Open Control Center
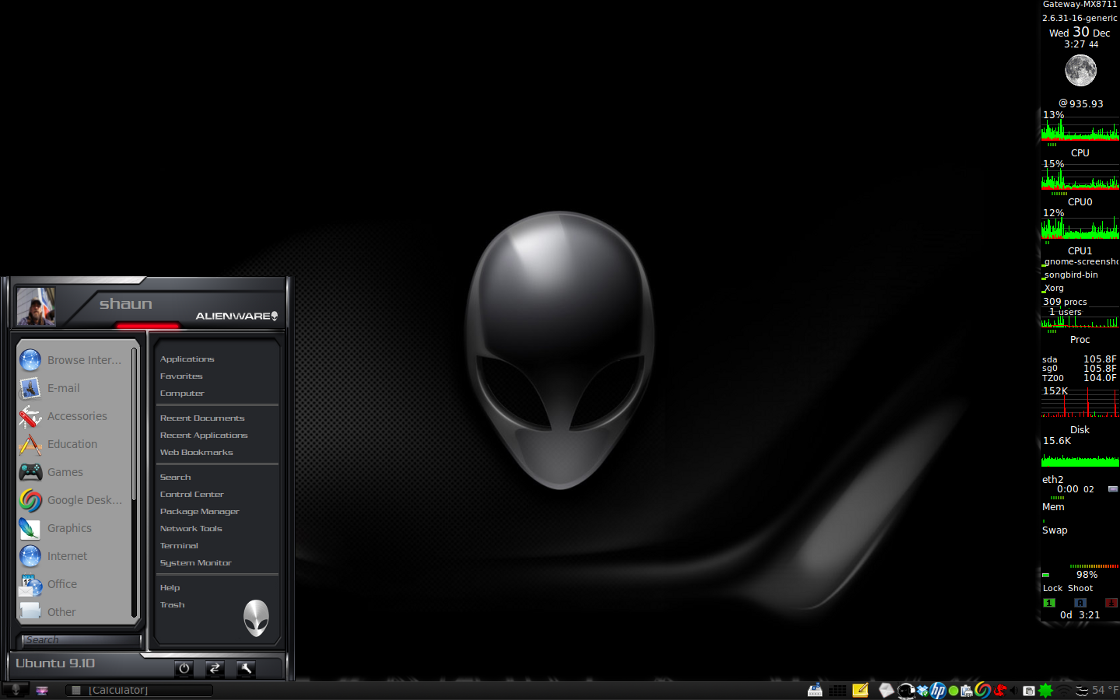 click(192, 494)
